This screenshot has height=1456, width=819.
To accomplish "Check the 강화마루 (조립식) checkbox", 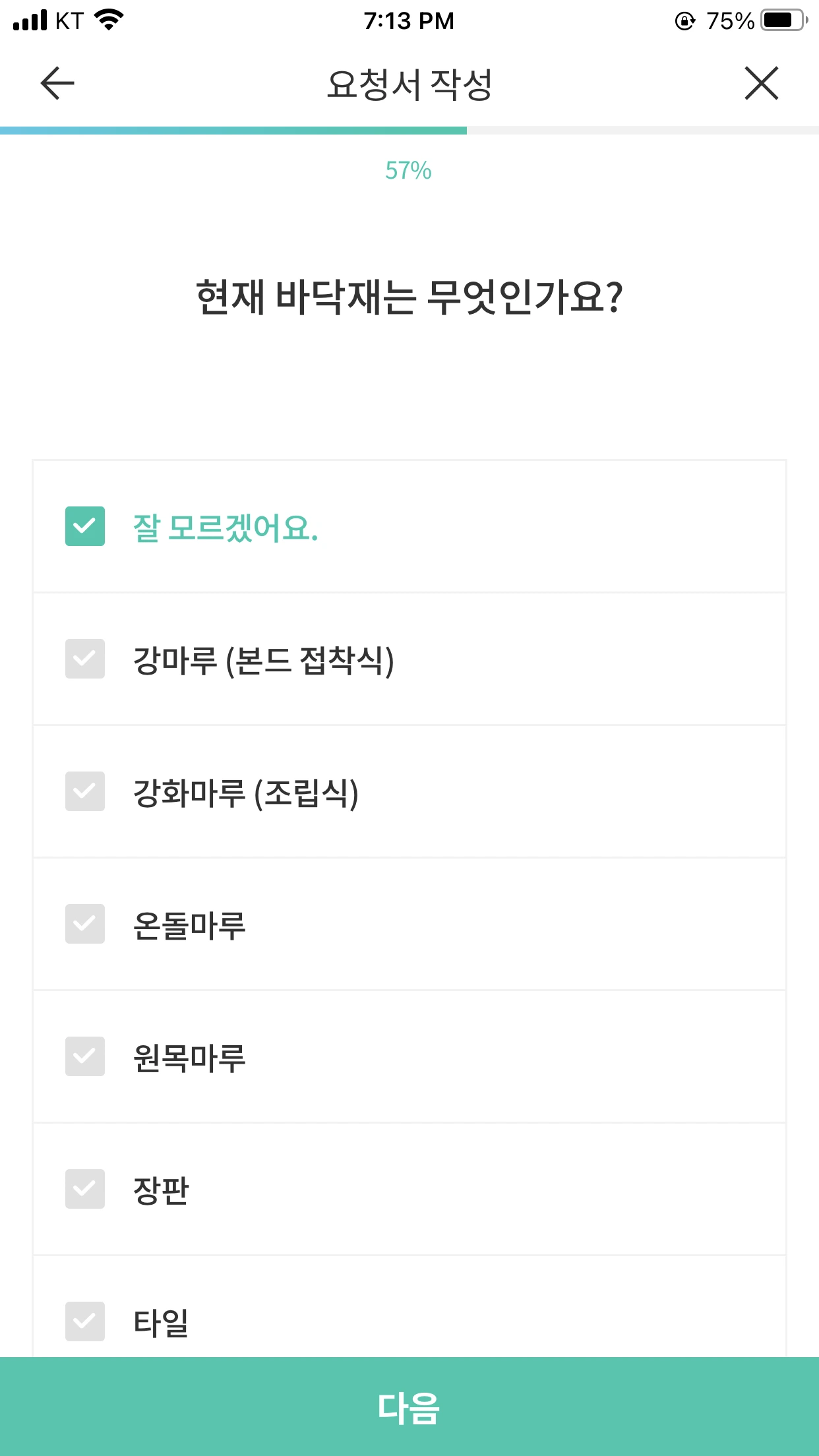I will click(x=85, y=791).
